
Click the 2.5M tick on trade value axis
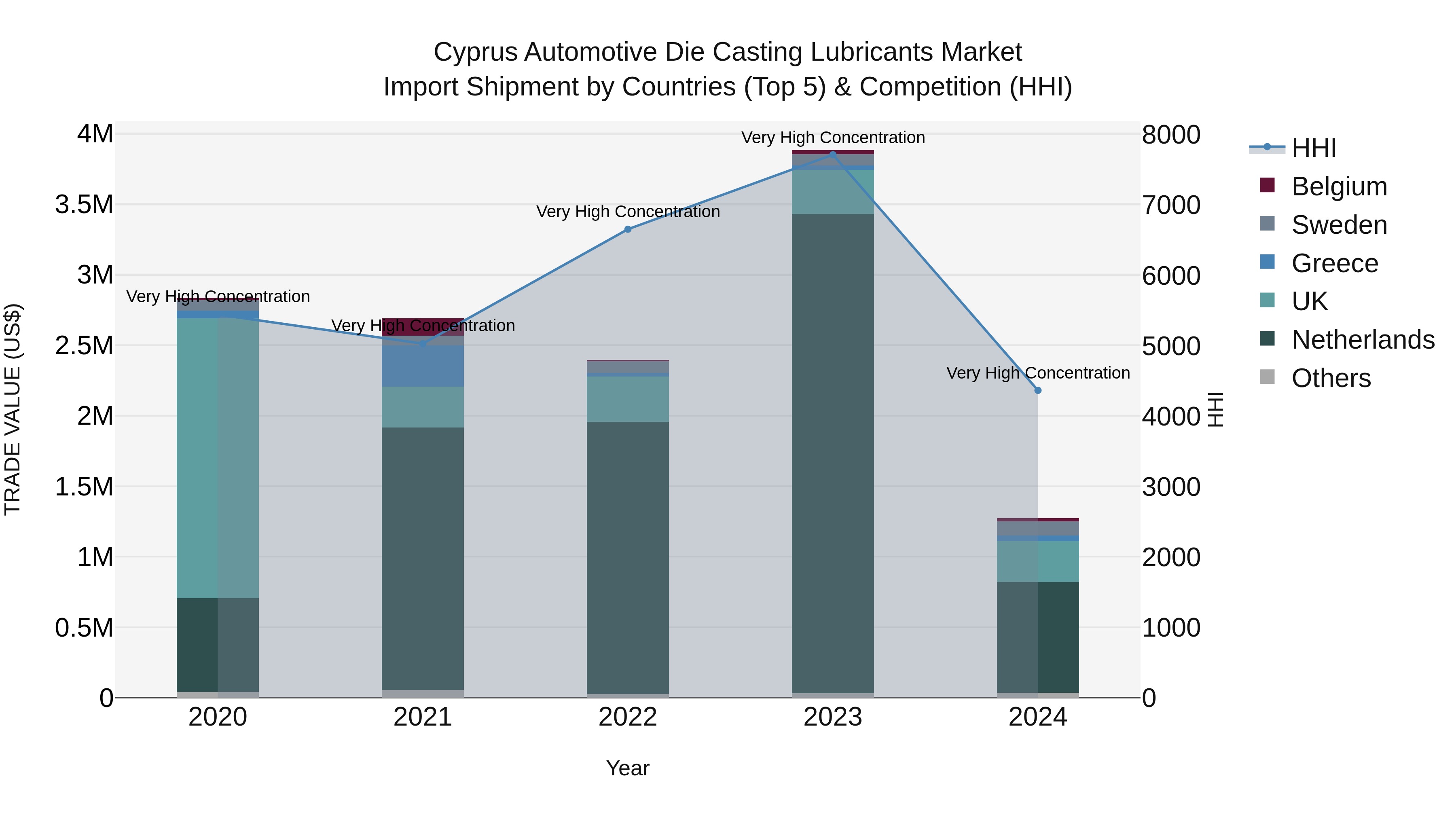(84, 346)
